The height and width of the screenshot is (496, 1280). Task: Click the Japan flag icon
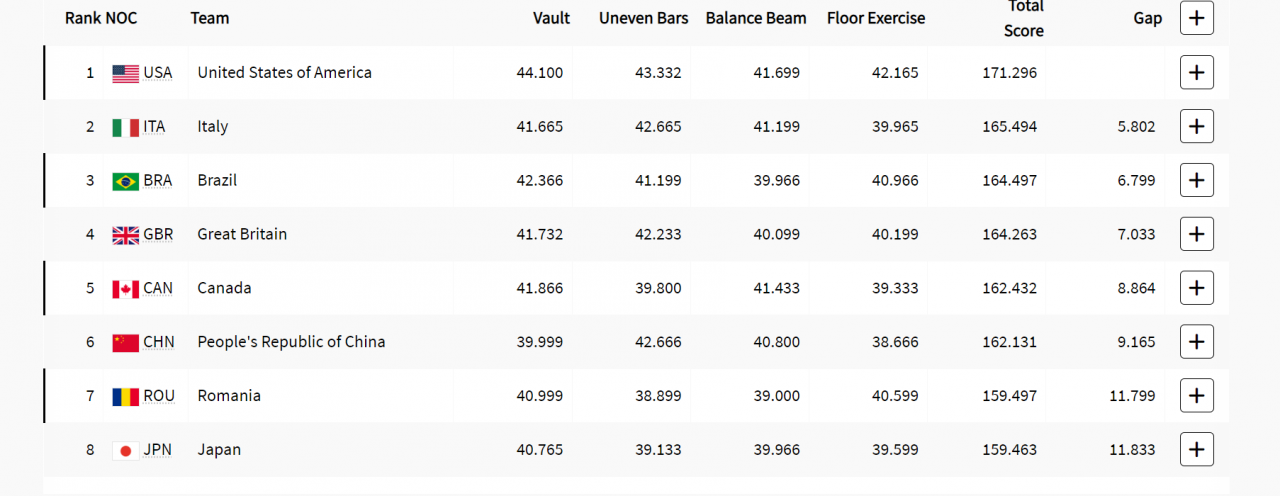(x=125, y=451)
